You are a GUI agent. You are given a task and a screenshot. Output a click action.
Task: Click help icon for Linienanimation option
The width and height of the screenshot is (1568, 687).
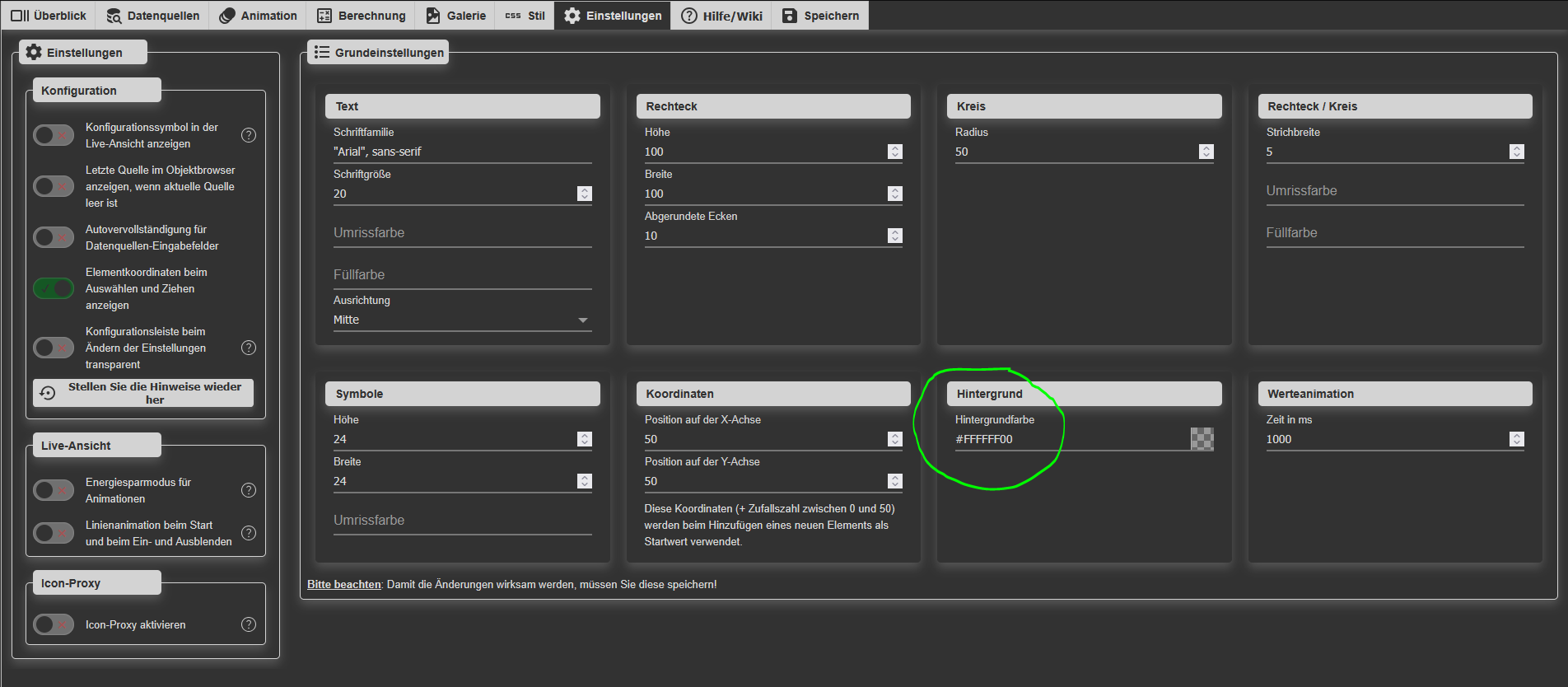[249, 533]
